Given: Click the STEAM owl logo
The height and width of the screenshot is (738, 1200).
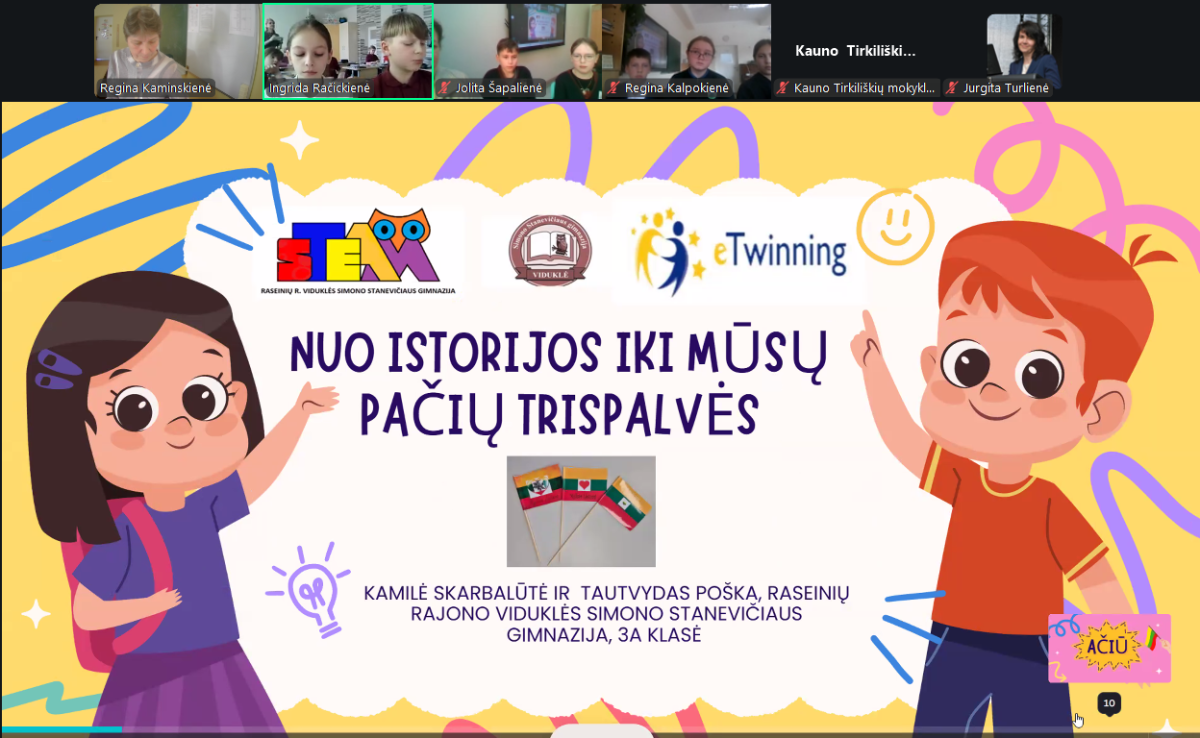Looking at the screenshot, I should [358, 250].
